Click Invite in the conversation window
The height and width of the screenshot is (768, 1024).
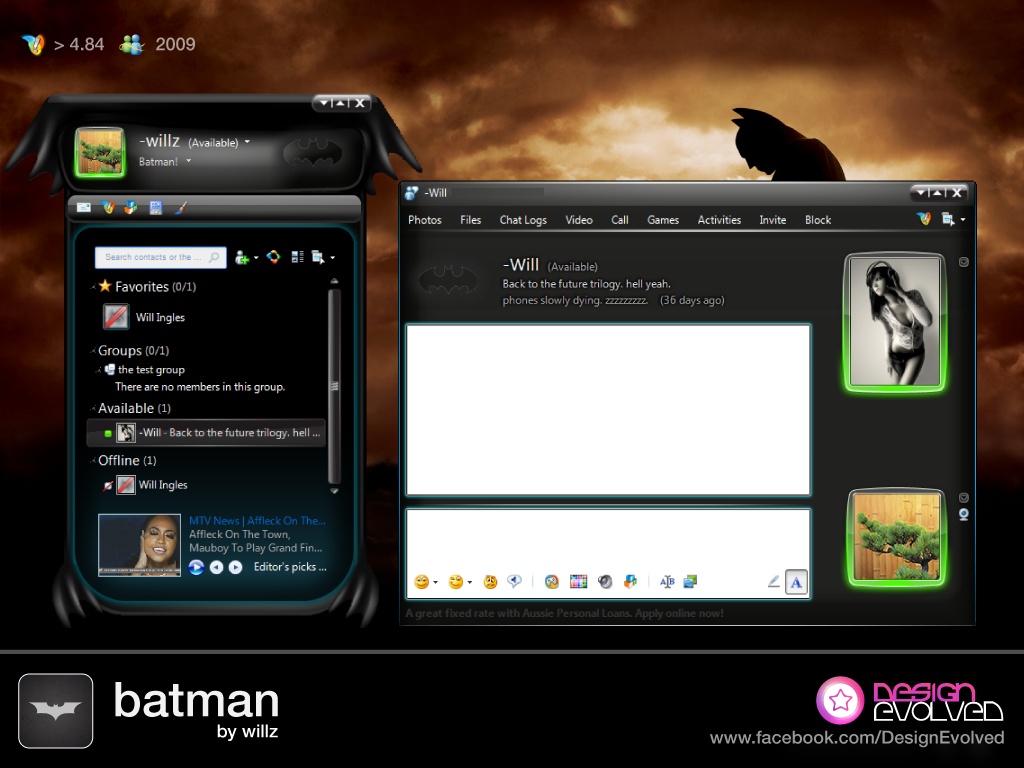pos(773,220)
